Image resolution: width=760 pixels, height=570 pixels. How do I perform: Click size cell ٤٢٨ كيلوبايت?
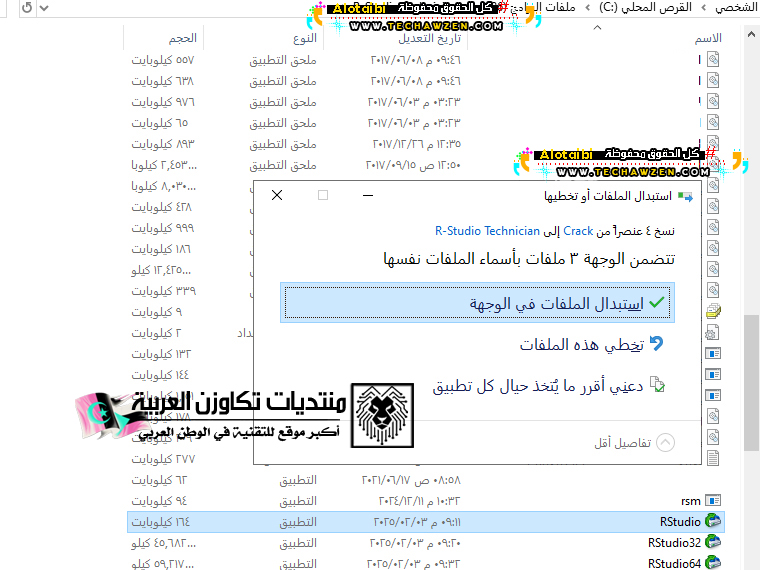point(161,207)
